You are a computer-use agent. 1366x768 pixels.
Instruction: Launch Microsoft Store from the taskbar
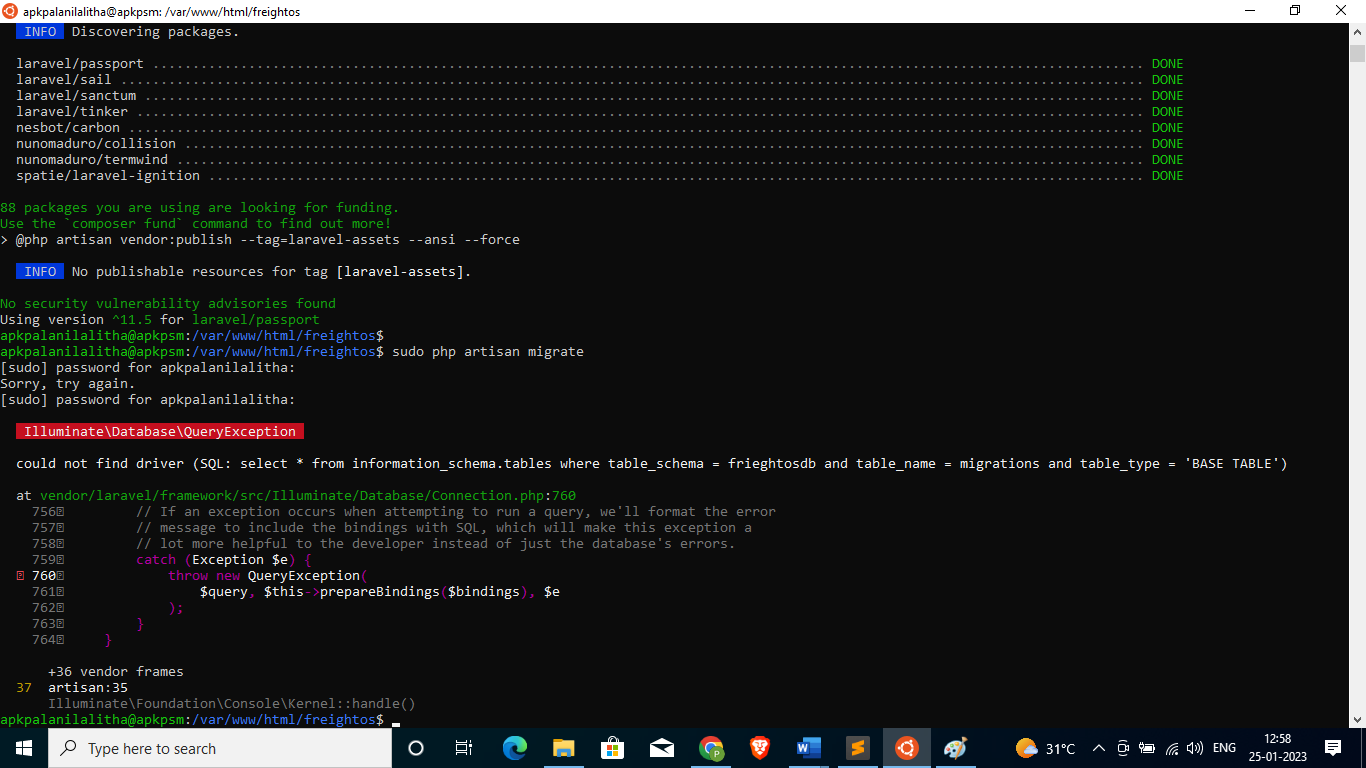pos(612,748)
